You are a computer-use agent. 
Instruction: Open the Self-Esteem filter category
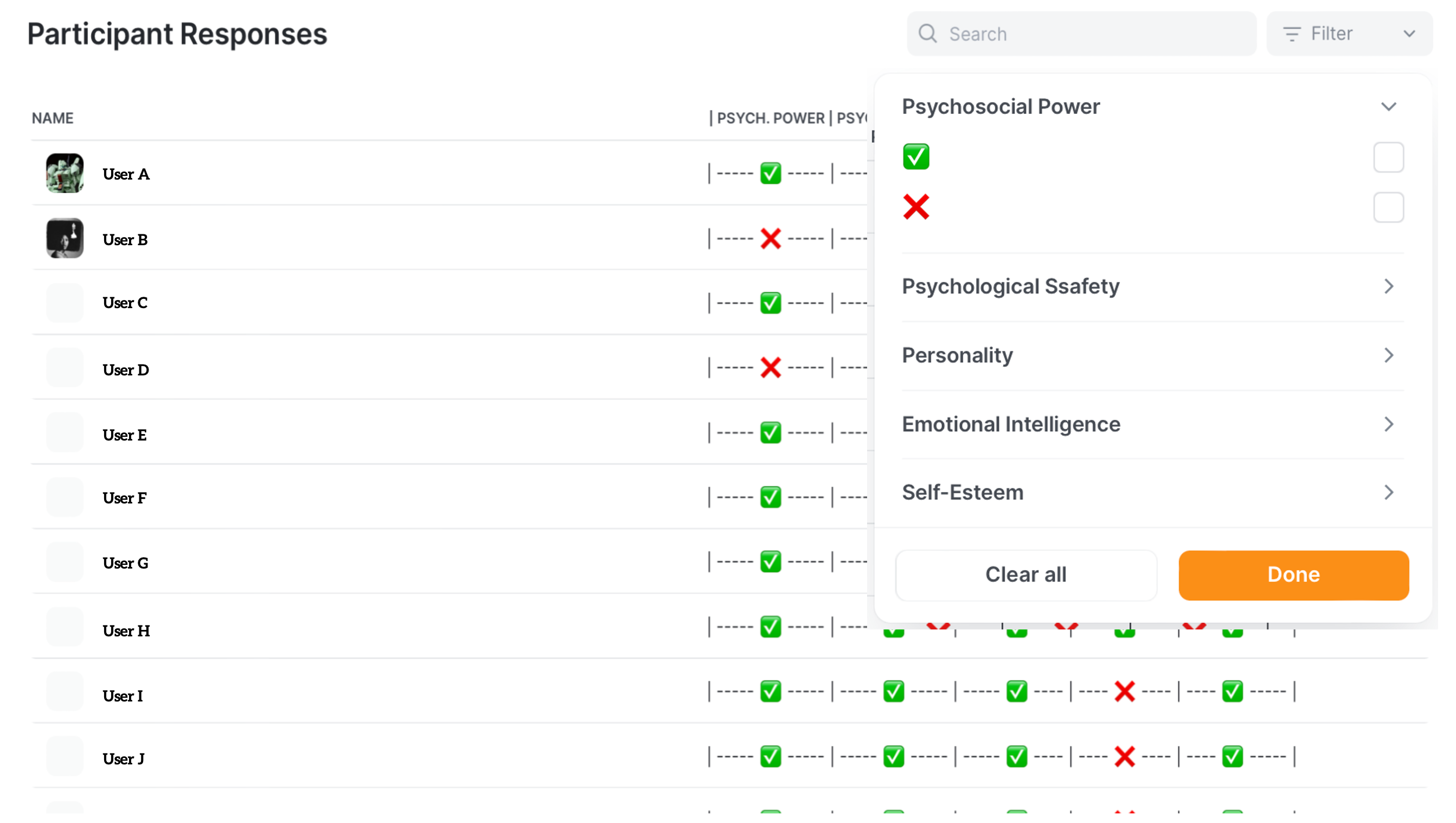1388,493
